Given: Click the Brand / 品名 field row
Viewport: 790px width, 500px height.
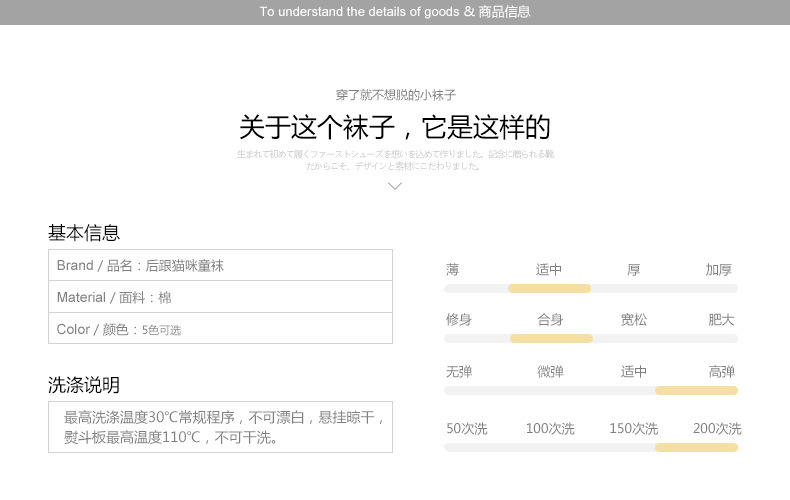Looking at the screenshot, I should pos(220,266).
